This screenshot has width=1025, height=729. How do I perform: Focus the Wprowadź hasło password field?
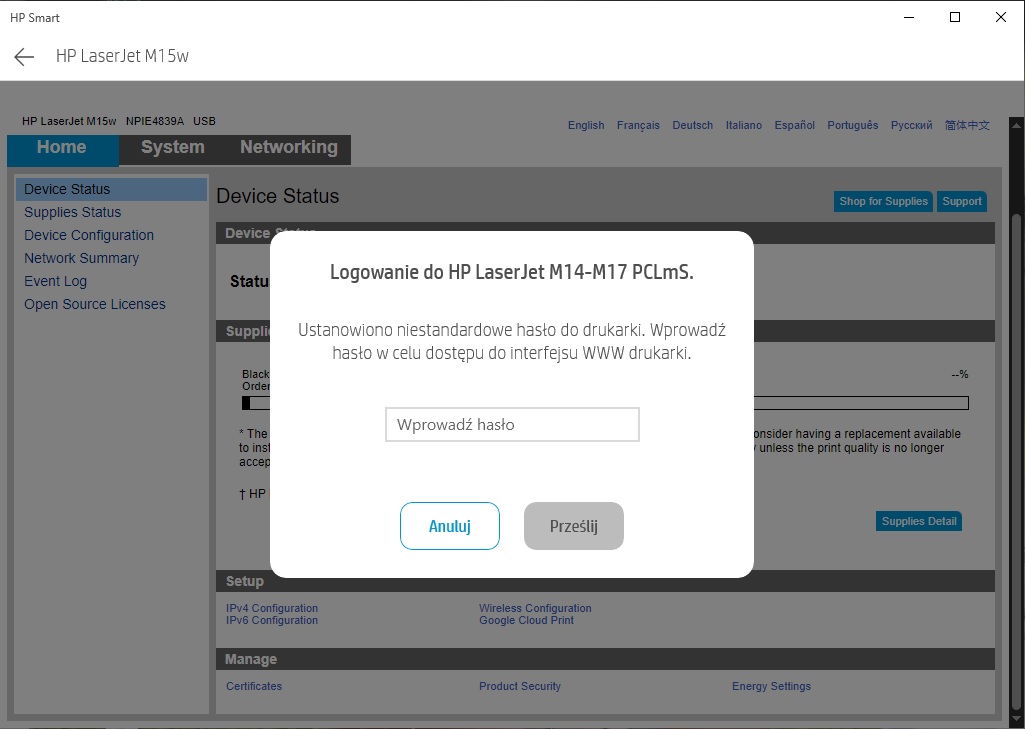(x=512, y=424)
